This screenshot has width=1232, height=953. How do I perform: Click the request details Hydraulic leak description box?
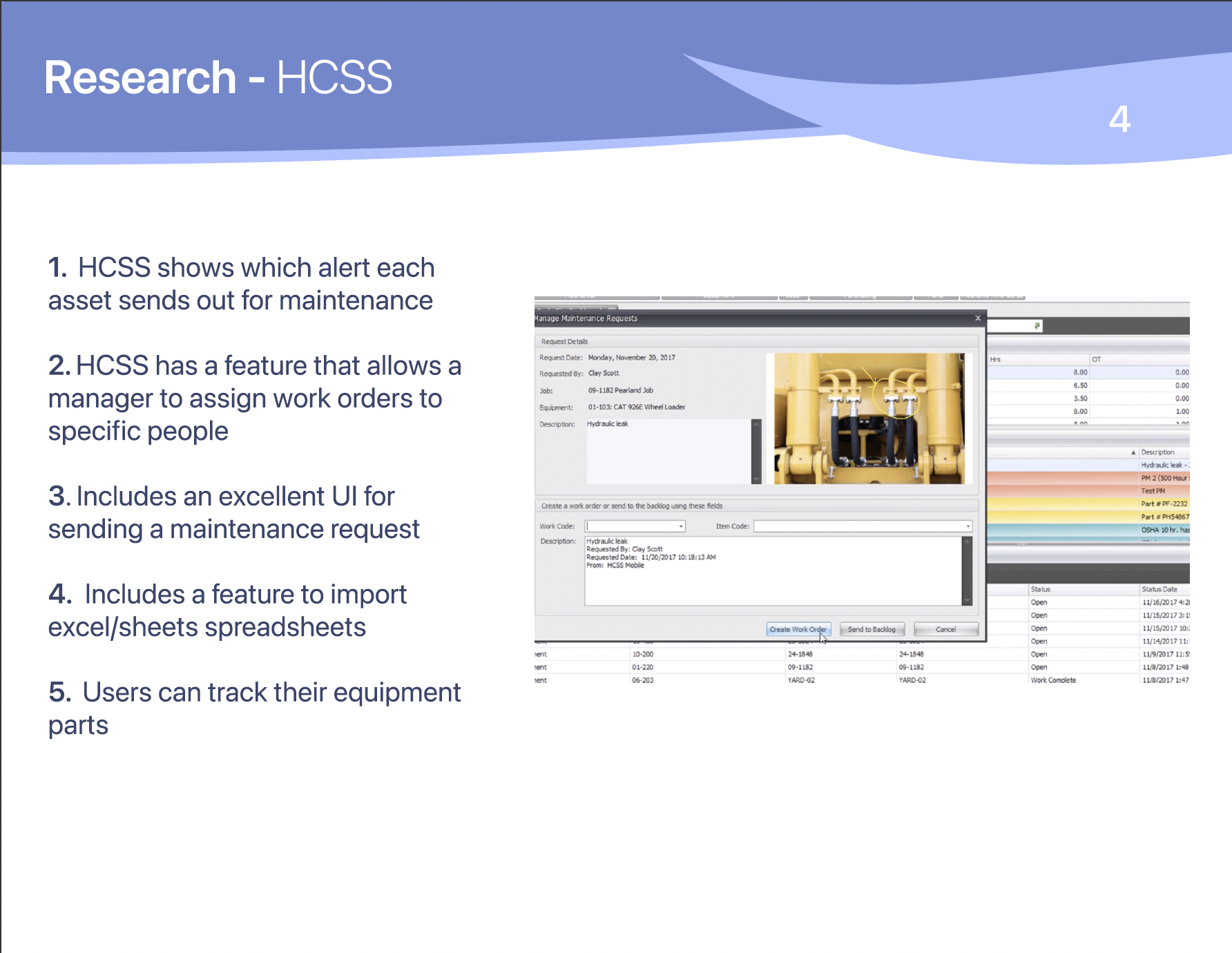[668, 451]
